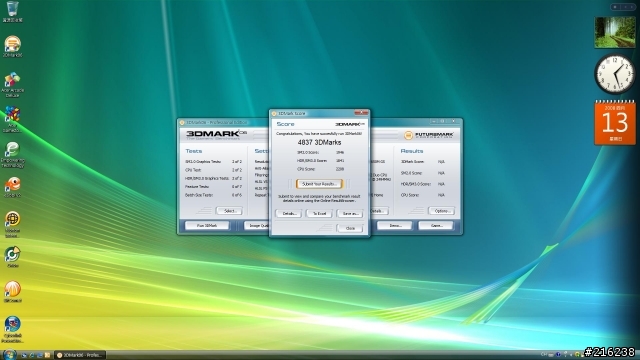The height and width of the screenshot is (360, 640).
Task: Click the Results heading in 3DMark06 window
Action: [411, 151]
